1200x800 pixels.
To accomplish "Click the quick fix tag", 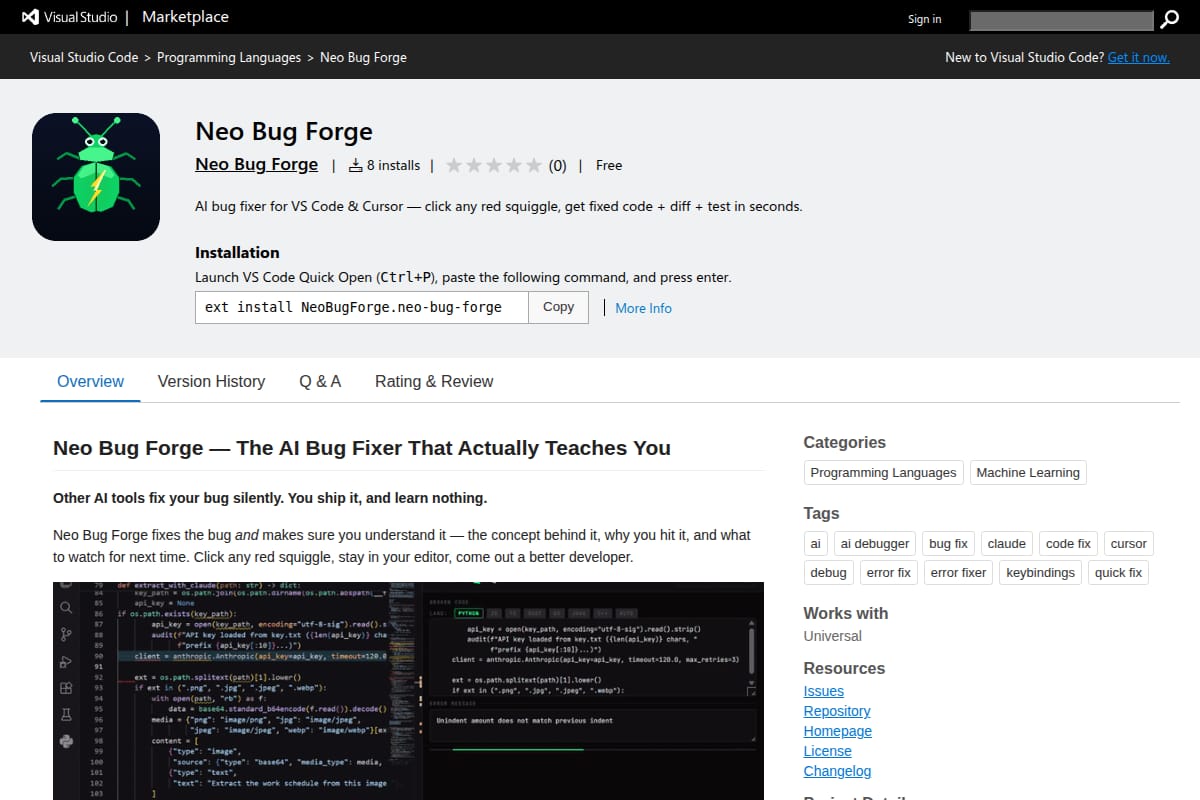I will tap(1118, 572).
